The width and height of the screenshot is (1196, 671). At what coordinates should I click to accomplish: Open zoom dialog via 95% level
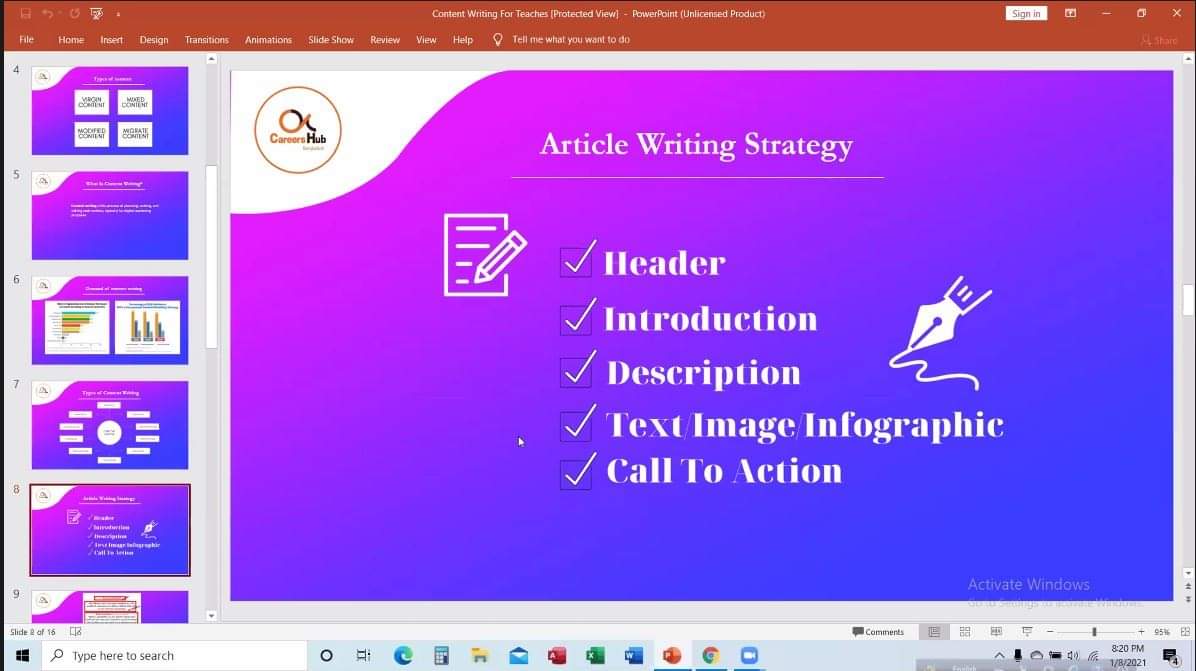click(1162, 631)
